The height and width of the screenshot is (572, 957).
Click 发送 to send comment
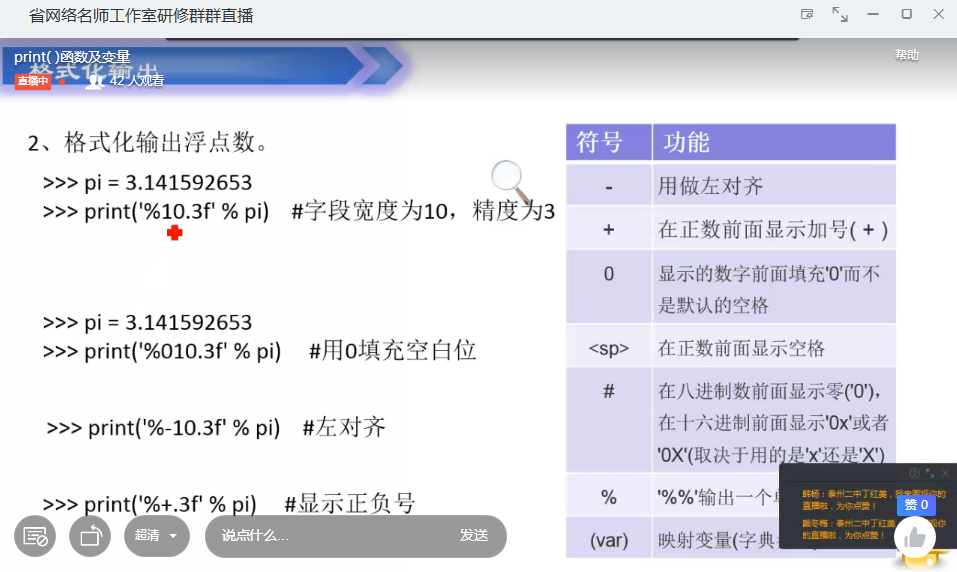pyautogui.click(x=474, y=535)
